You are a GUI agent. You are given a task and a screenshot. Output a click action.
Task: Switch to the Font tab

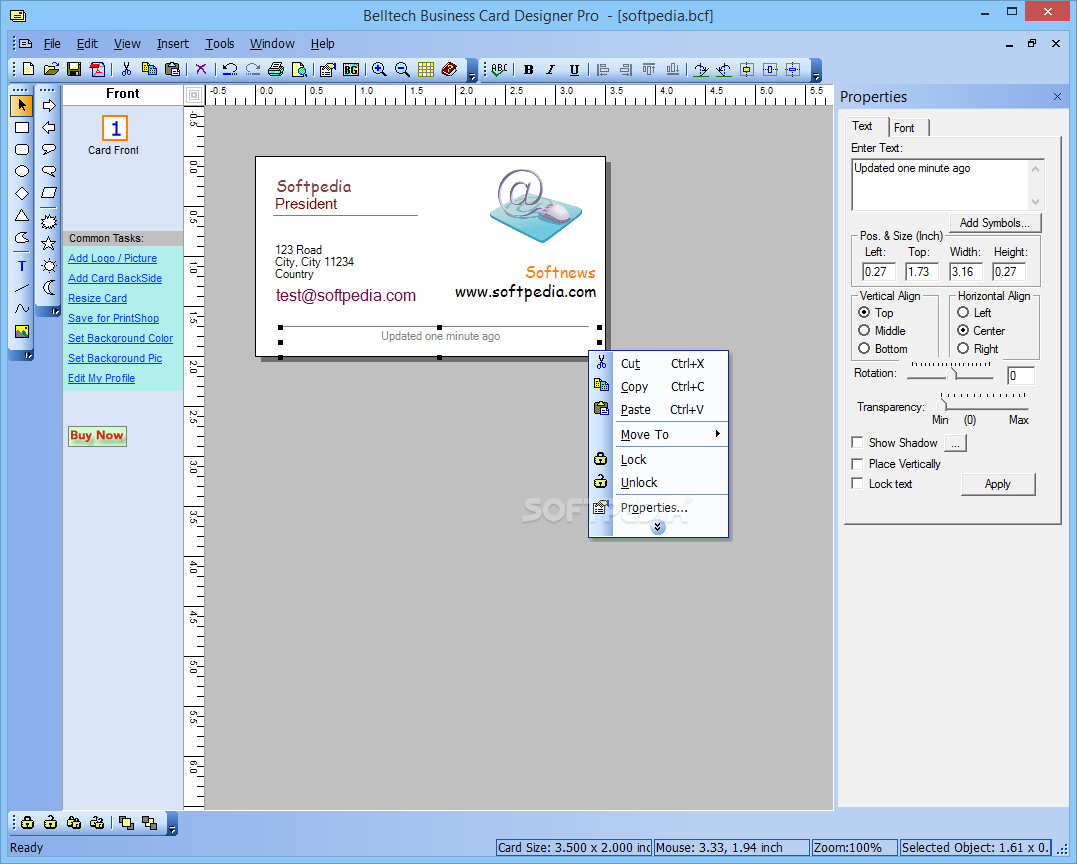[x=907, y=128]
